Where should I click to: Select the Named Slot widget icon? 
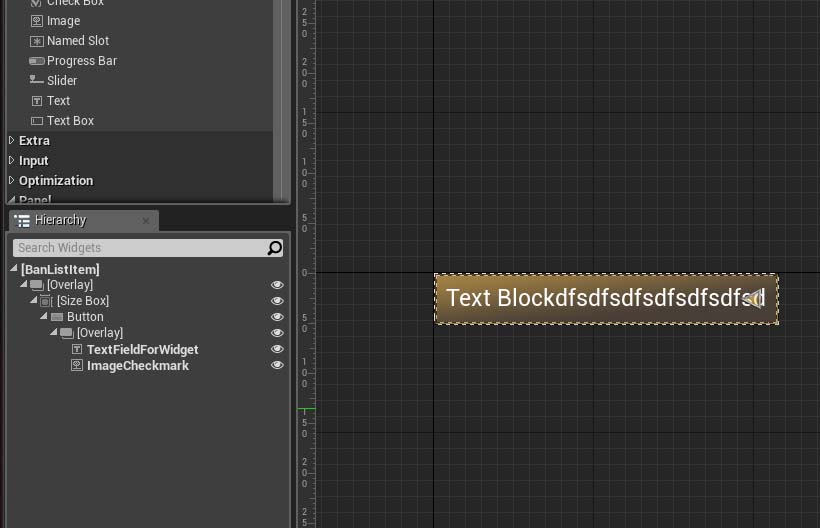36,41
